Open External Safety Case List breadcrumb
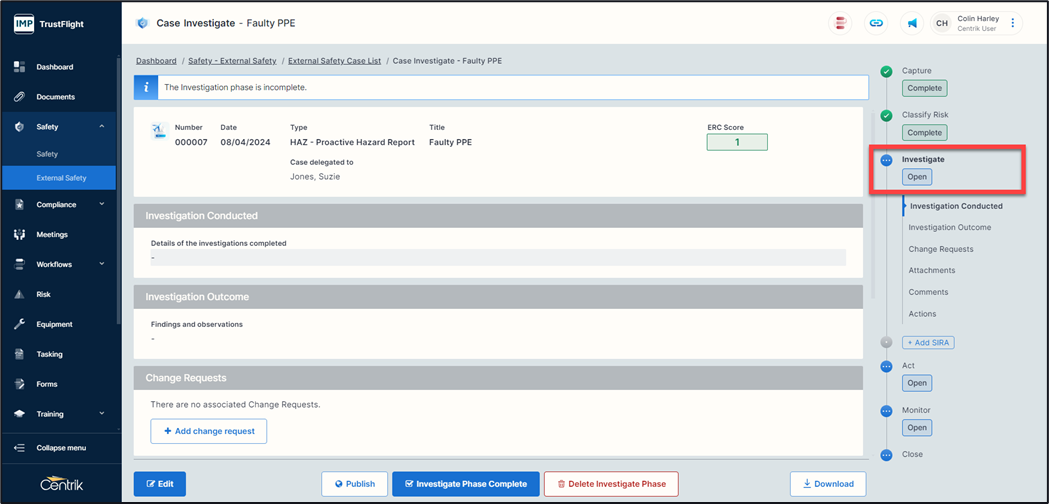The image size is (1049, 504). click(334, 61)
